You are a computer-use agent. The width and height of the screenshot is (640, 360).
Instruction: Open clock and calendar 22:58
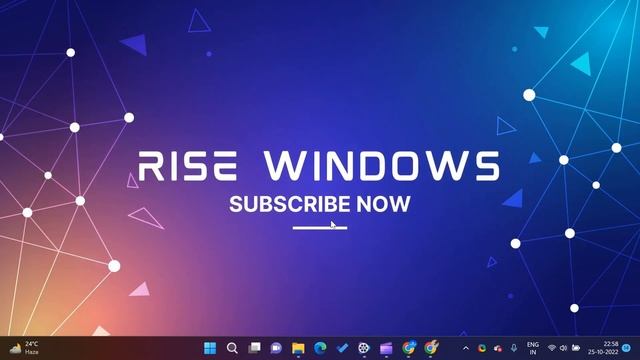point(603,348)
